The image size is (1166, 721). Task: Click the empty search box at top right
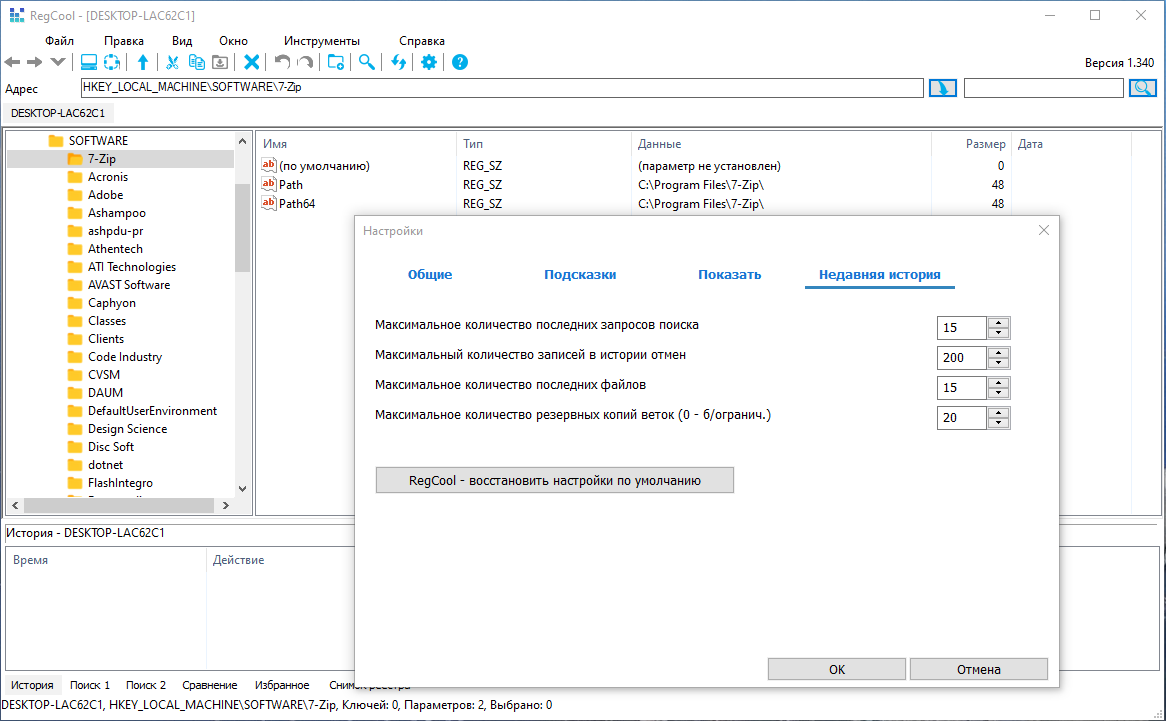coord(1043,88)
